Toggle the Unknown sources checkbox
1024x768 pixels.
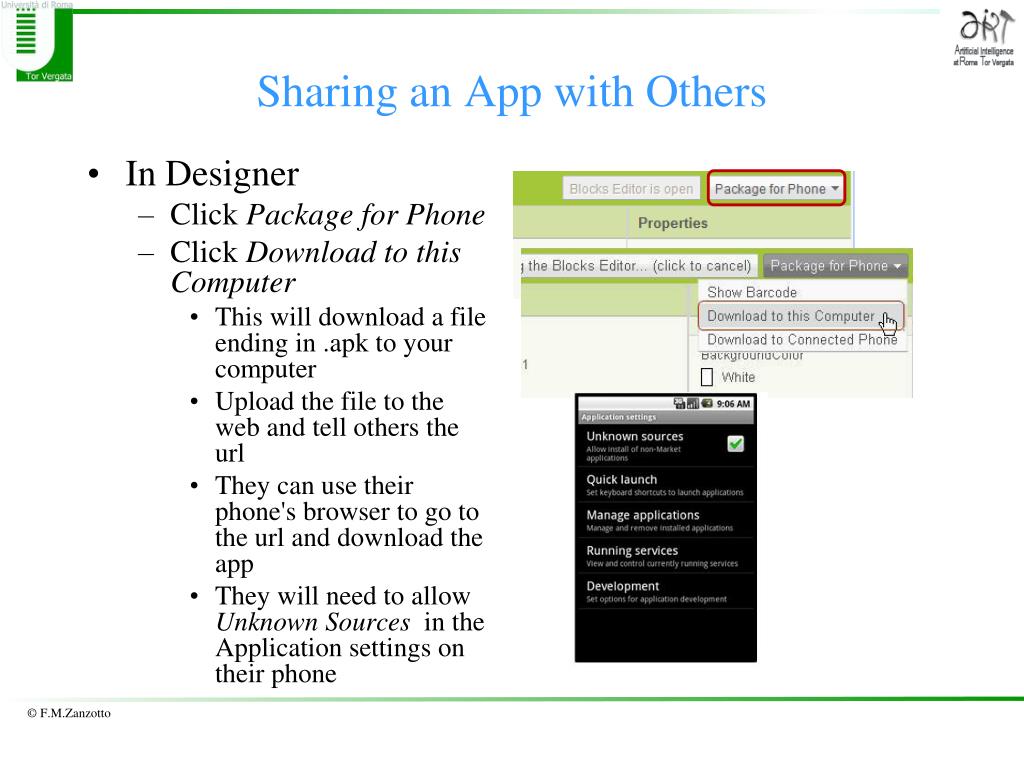[735, 444]
